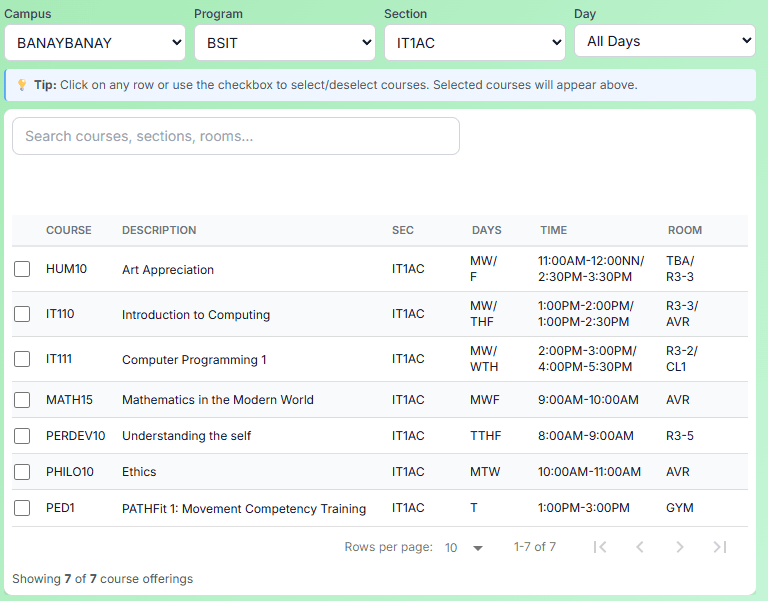Click 'Computer Programming 1' description
768x601 pixels.
tap(194, 360)
